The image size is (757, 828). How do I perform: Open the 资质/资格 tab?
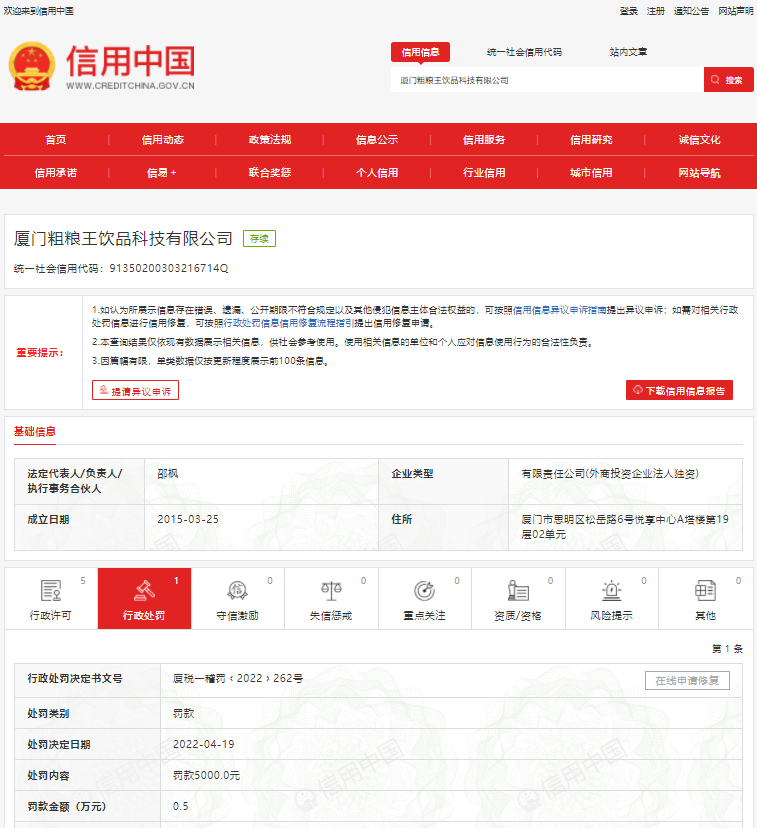pos(518,599)
